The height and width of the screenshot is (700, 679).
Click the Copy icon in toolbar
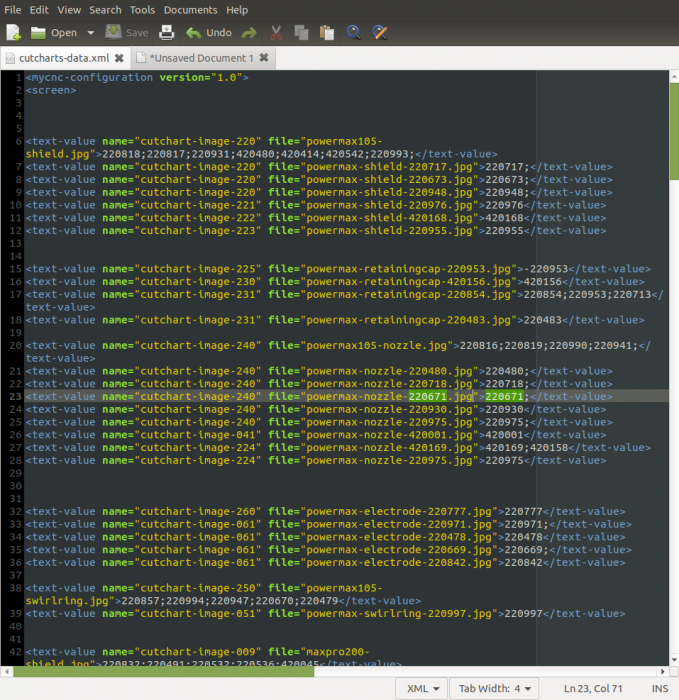pos(302,33)
